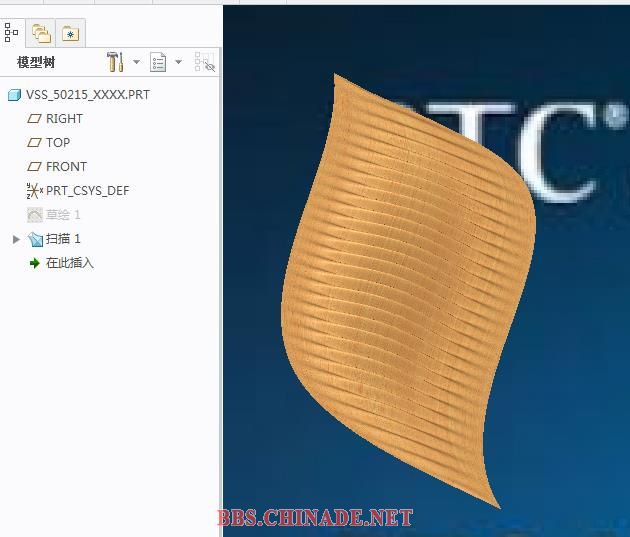Click the coordinate system icon beside PRT_CSYS_DEF

pos(35,191)
